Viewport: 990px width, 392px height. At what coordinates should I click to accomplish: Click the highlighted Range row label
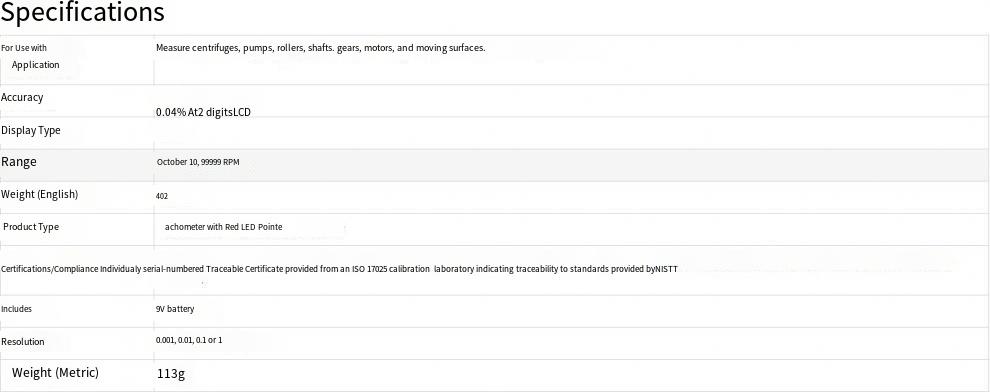pyautogui.click(x=19, y=162)
